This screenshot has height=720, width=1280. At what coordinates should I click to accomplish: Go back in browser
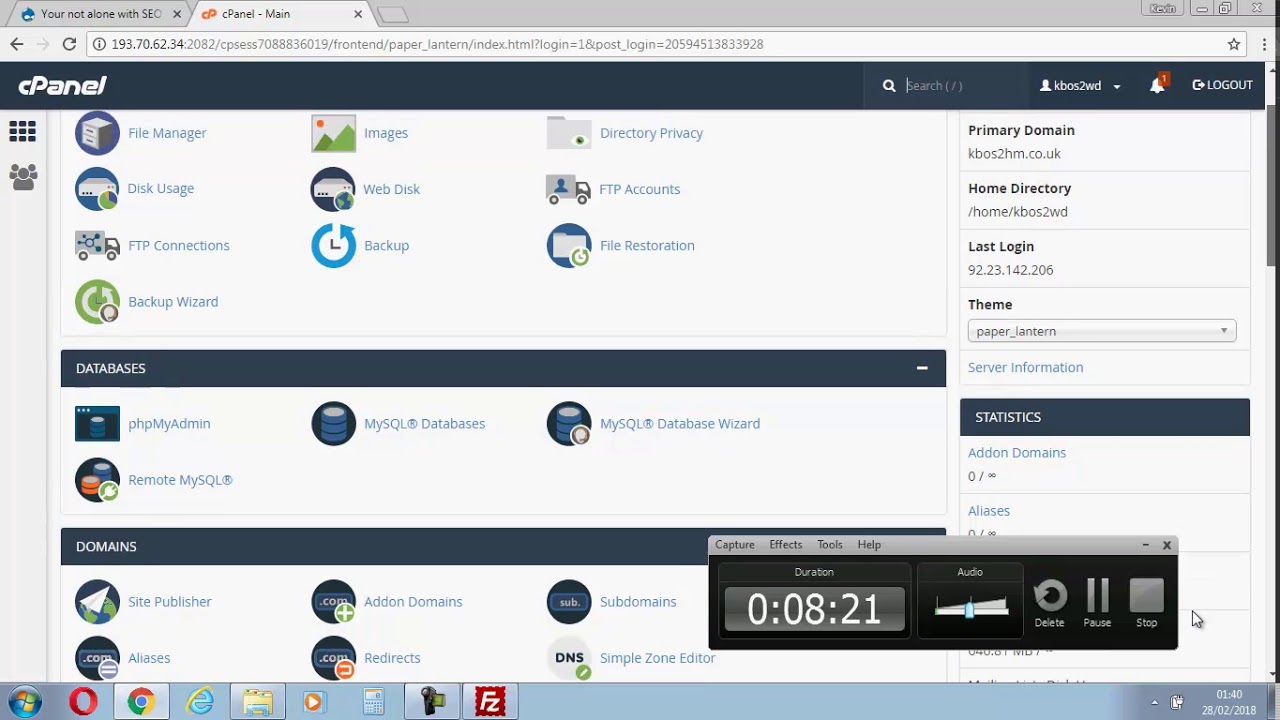[x=17, y=44]
